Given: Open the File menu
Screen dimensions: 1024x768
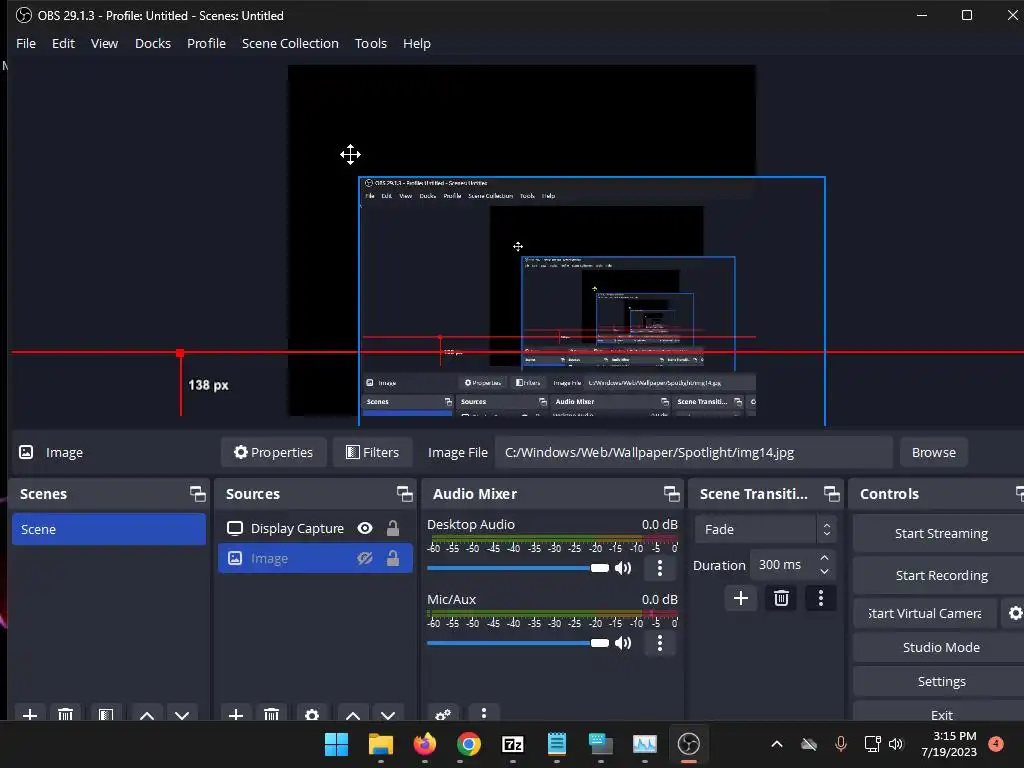Looking at the screenshot, I should [26, 44].
